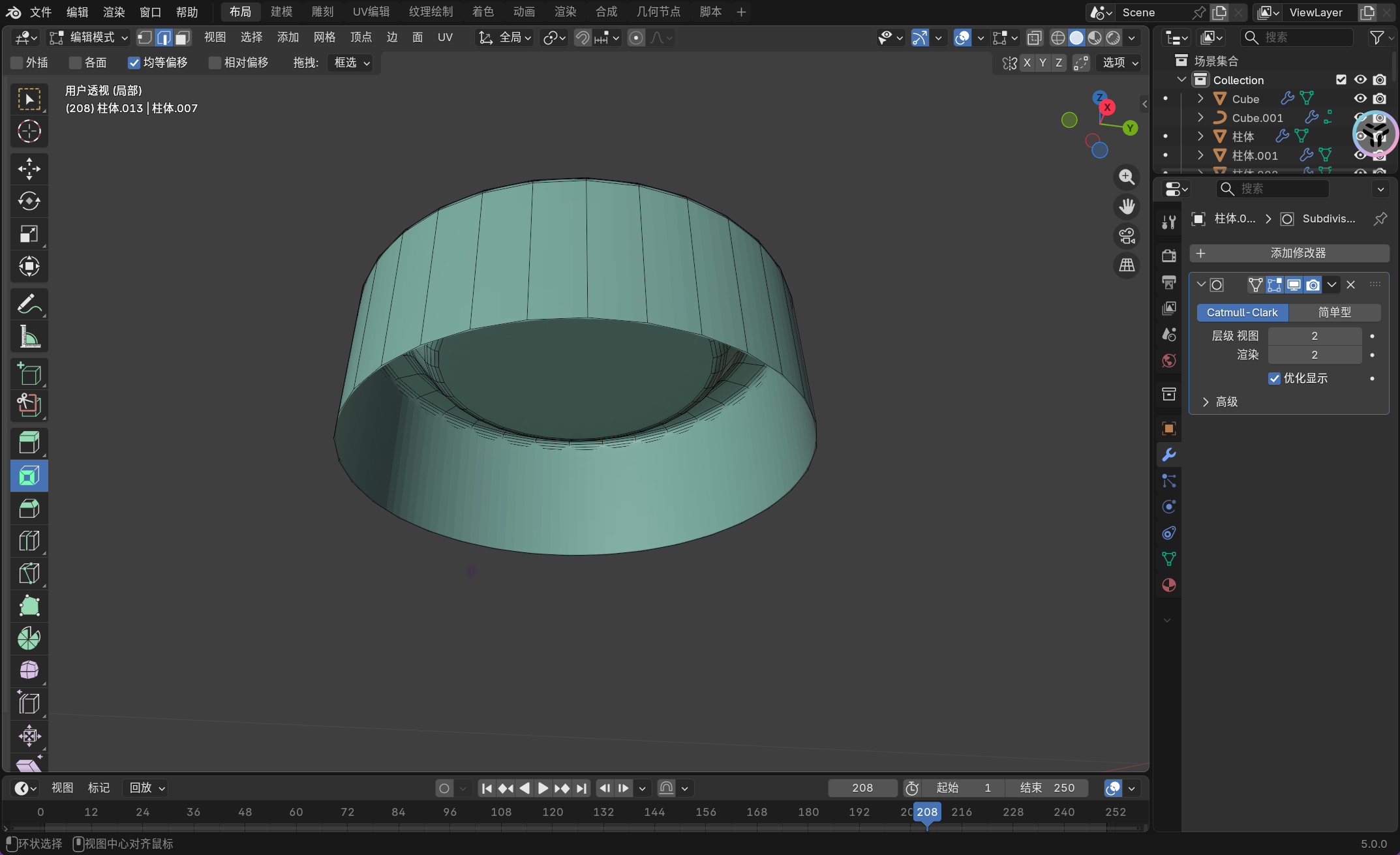Pick the Annotate pencil tool
The height and width of the screenshot is (855, 1400).
pos(29,304)
